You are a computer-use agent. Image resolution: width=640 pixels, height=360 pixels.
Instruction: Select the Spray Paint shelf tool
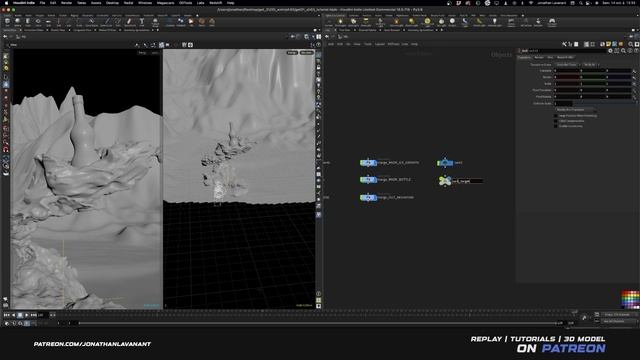[130, 22]
